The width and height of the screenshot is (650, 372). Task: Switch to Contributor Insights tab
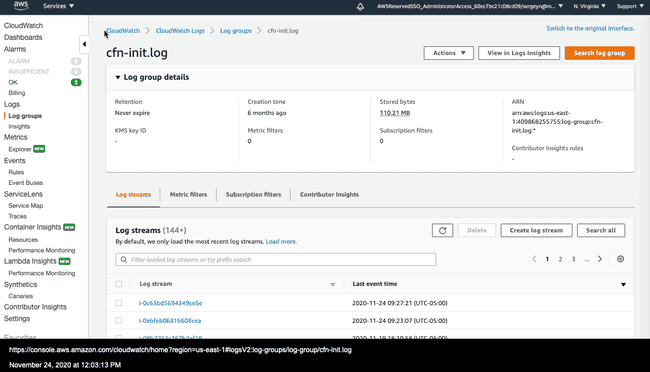[x=329, y=195]
